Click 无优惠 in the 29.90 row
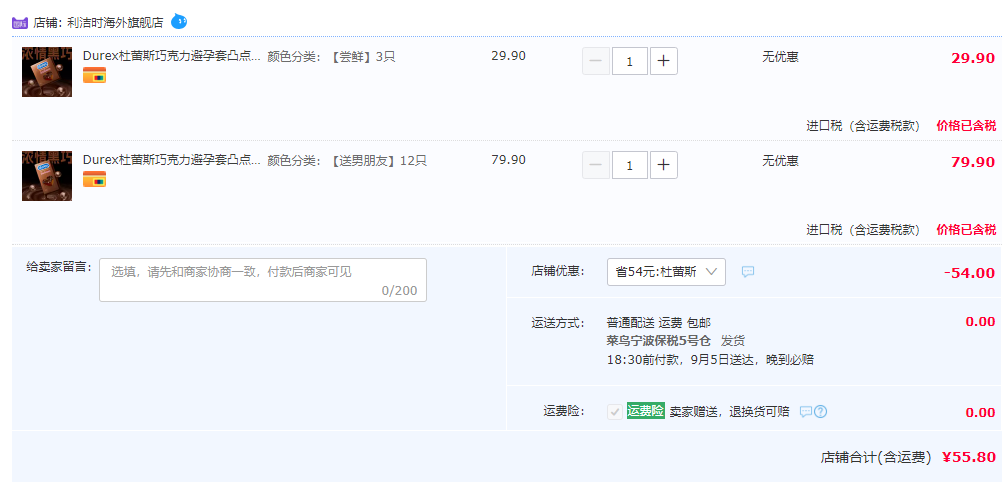Screen dimensions: 1004x482 [780, 56]
